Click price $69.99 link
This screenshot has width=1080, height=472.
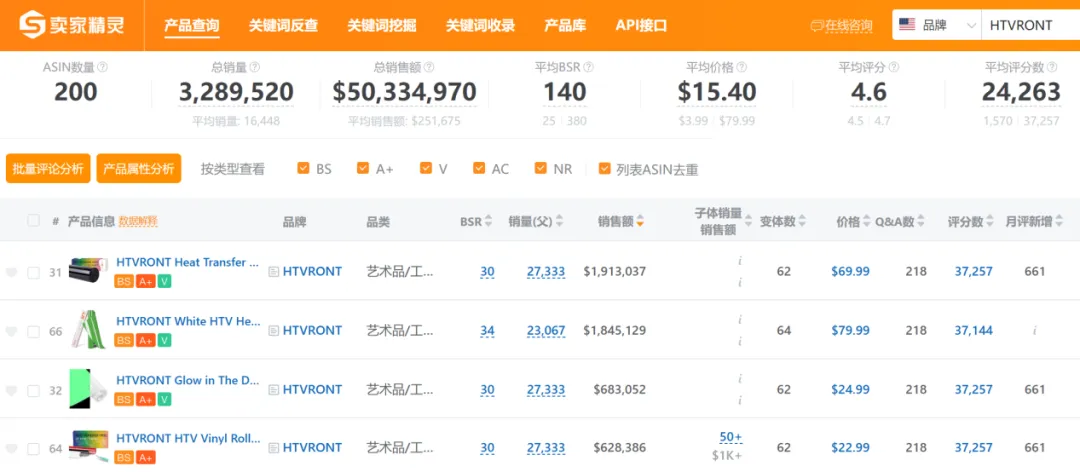click(850, 271)
